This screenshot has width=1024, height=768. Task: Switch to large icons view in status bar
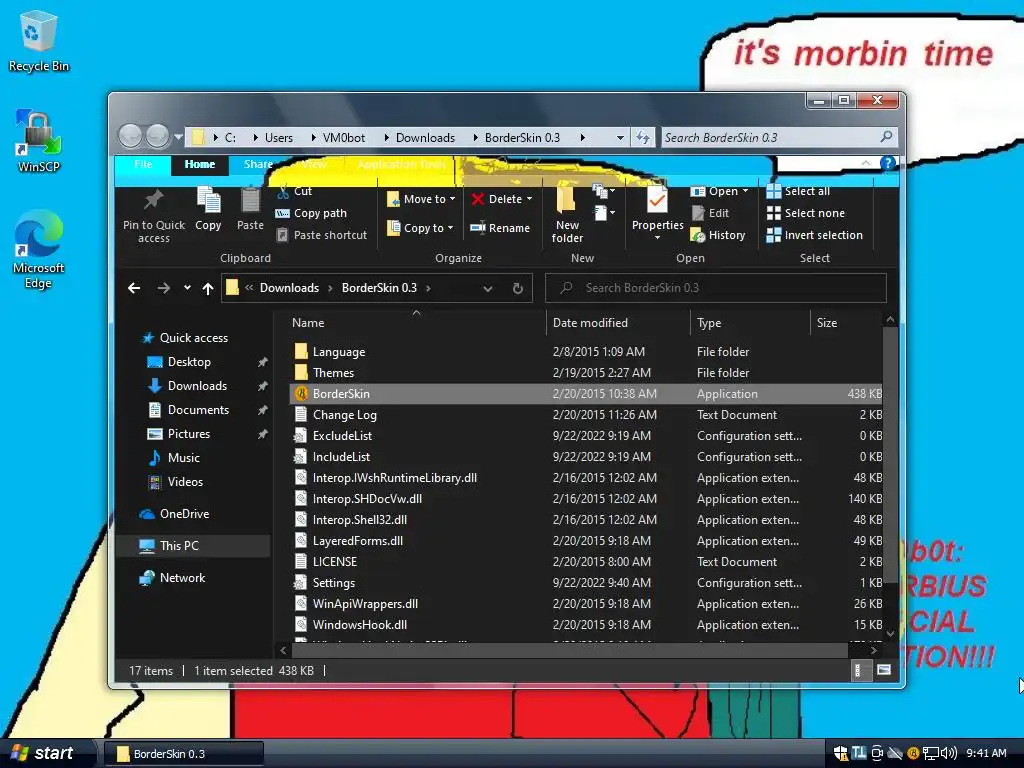(x=884, y=670)
